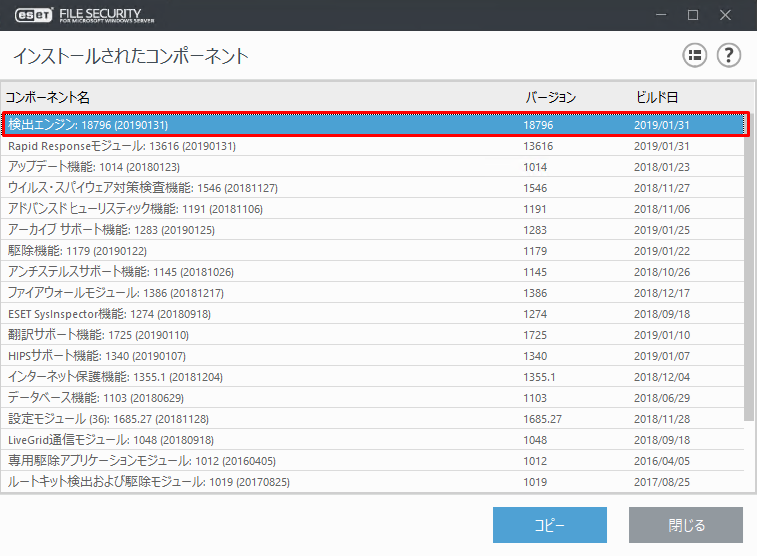Open help with the question mark icon

click(729, 55)
